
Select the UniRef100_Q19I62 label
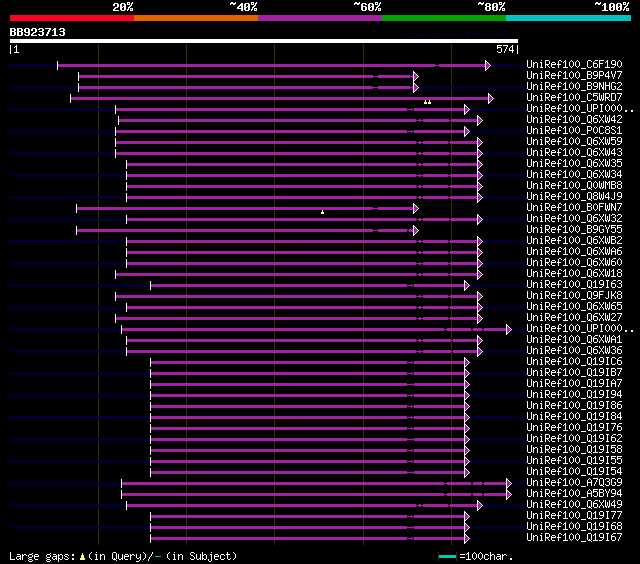click(x=574, y=439)
